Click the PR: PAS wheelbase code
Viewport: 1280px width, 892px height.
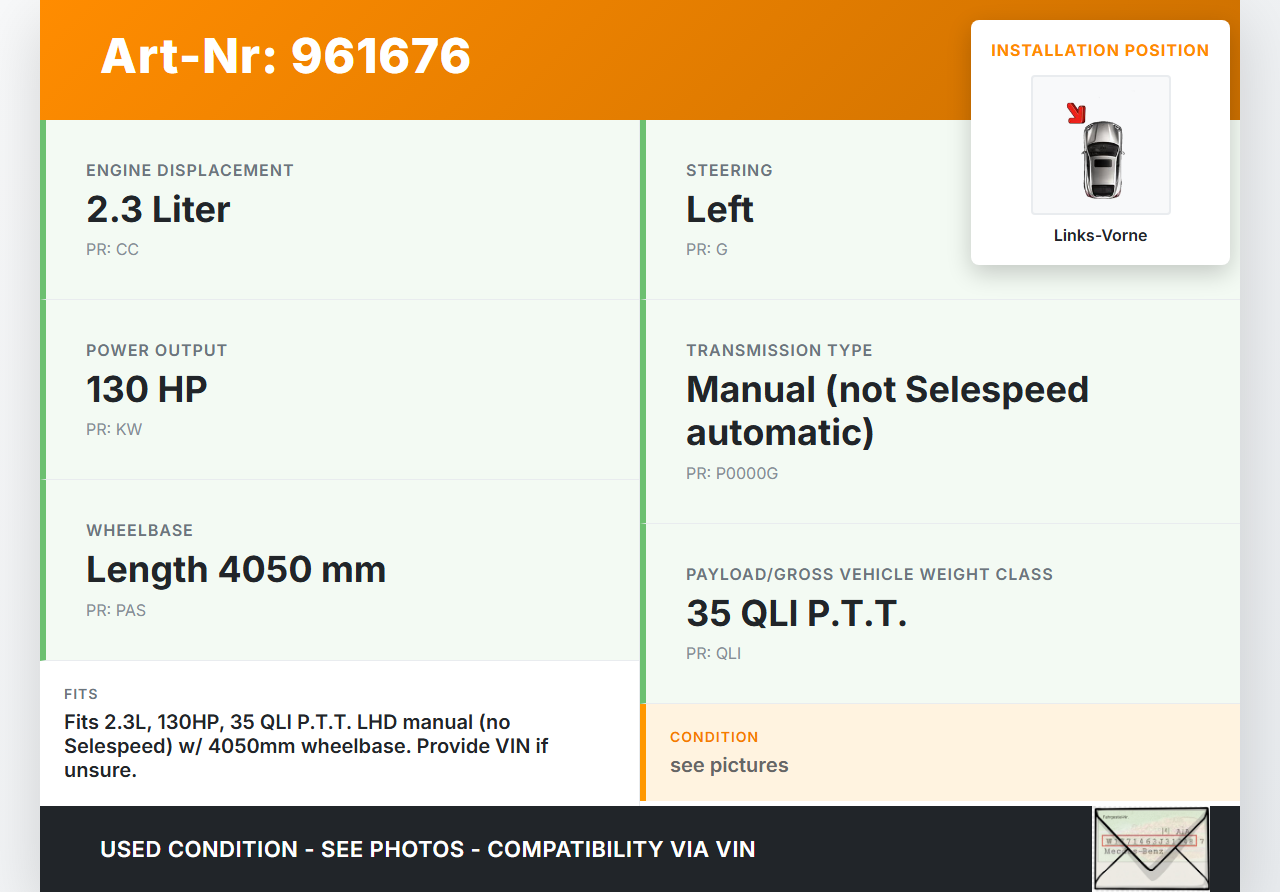[x=116, y=610]
